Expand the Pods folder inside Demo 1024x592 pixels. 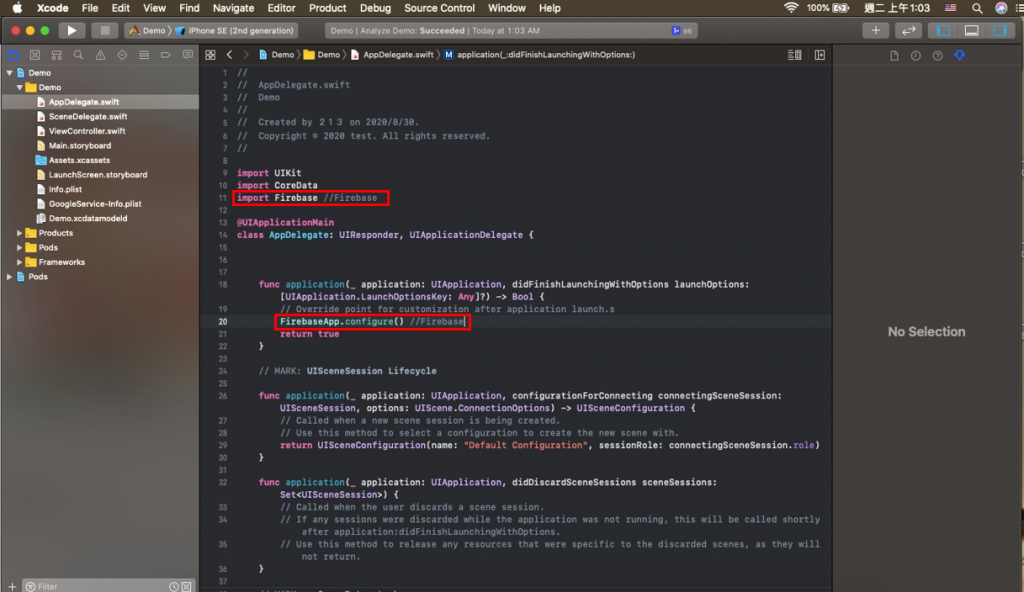(x=20, y=248)
